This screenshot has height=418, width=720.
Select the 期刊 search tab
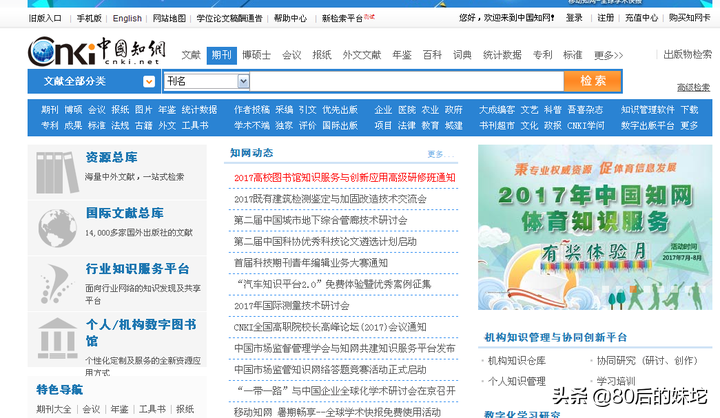[x=222, y=55]
